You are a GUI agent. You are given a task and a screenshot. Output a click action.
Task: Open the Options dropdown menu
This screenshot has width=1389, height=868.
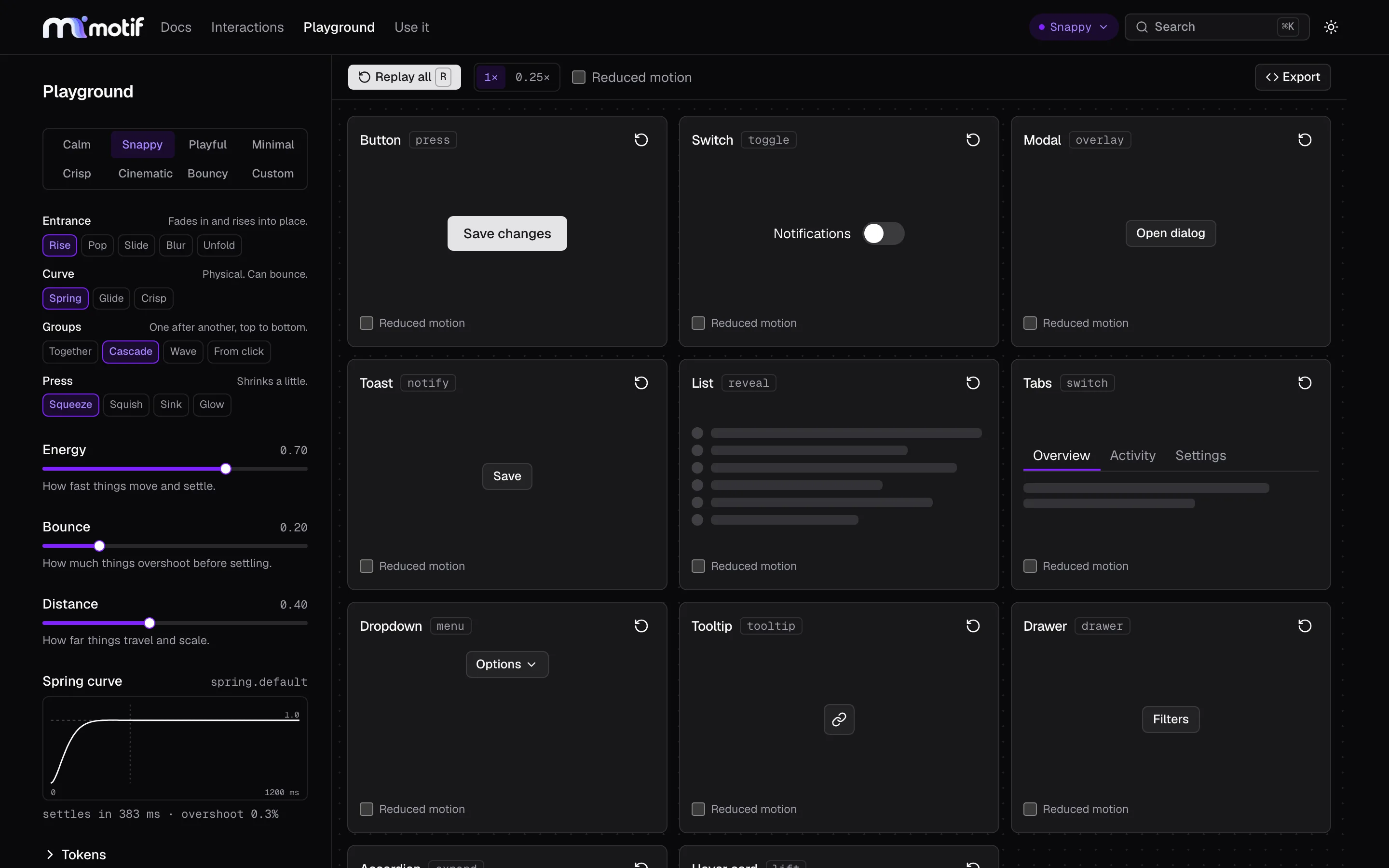(x=507, y=664)
